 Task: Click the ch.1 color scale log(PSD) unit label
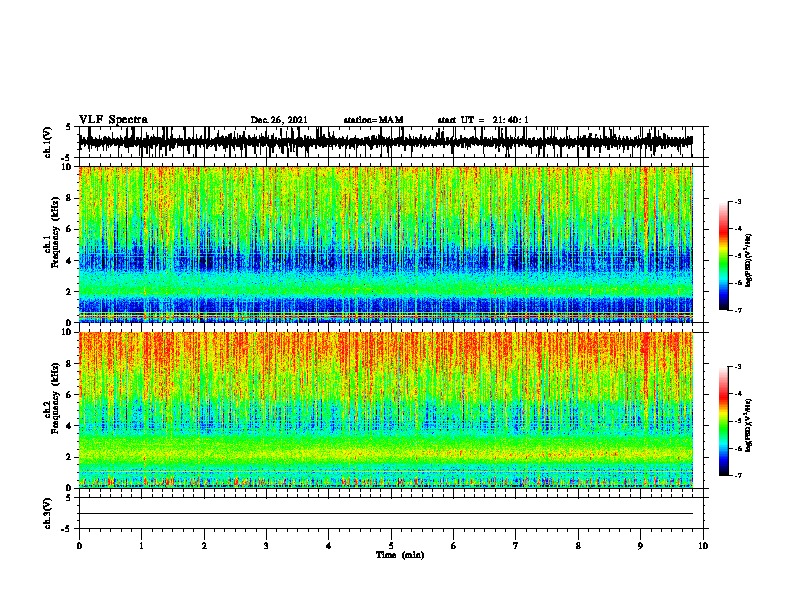(x=748, y=261)
